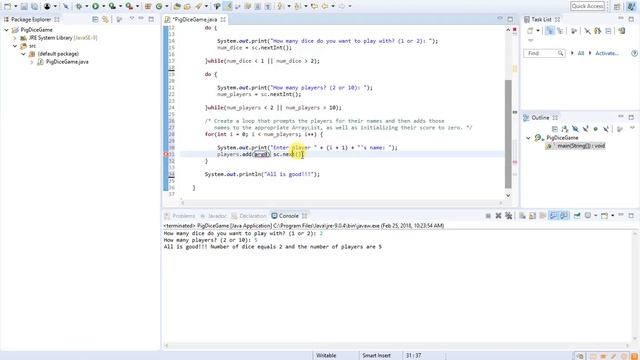Click the editor vertical scrollbar thumb

pos(508,134)
